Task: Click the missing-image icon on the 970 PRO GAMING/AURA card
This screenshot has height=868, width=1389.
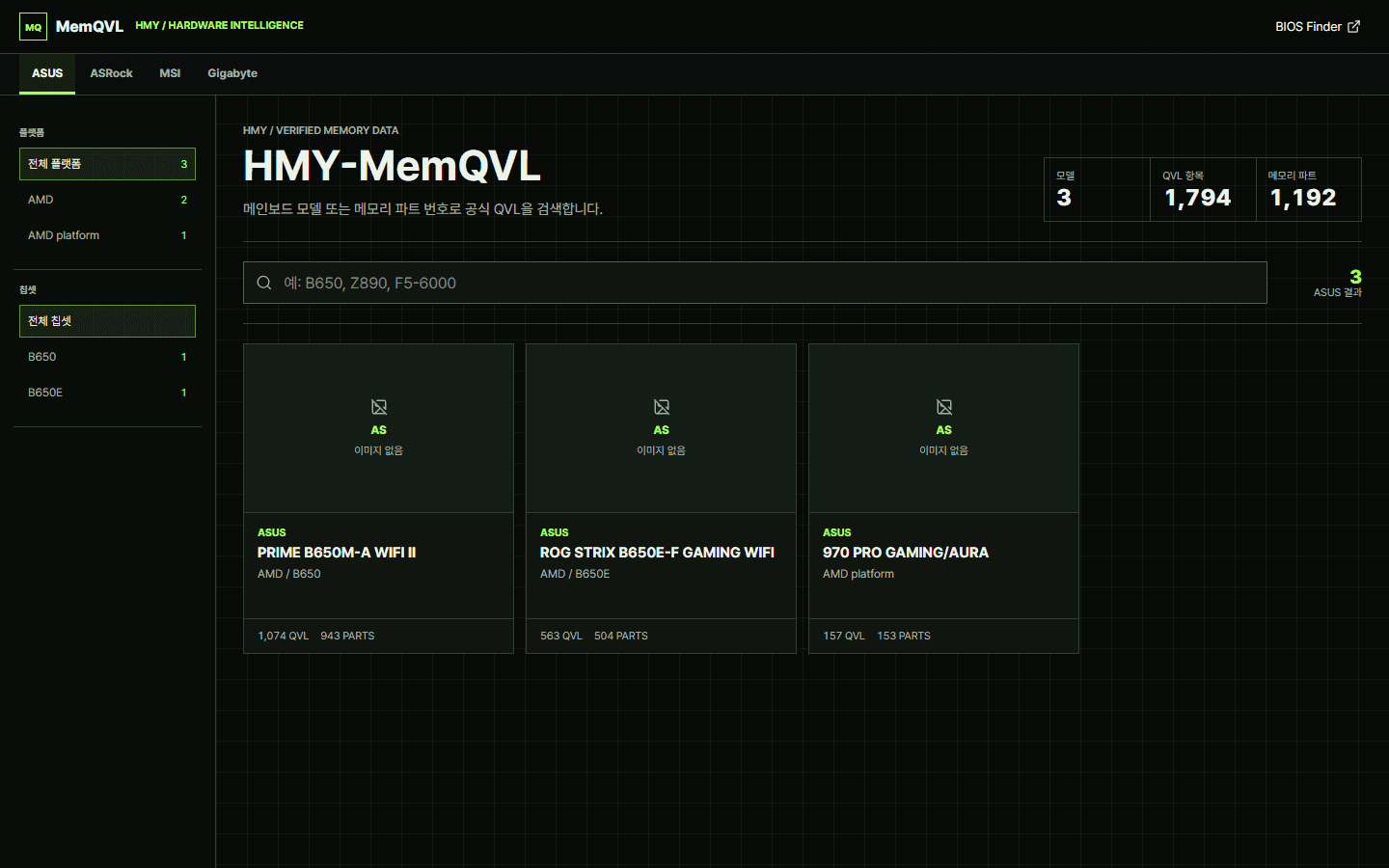Action: coord(944,407)
